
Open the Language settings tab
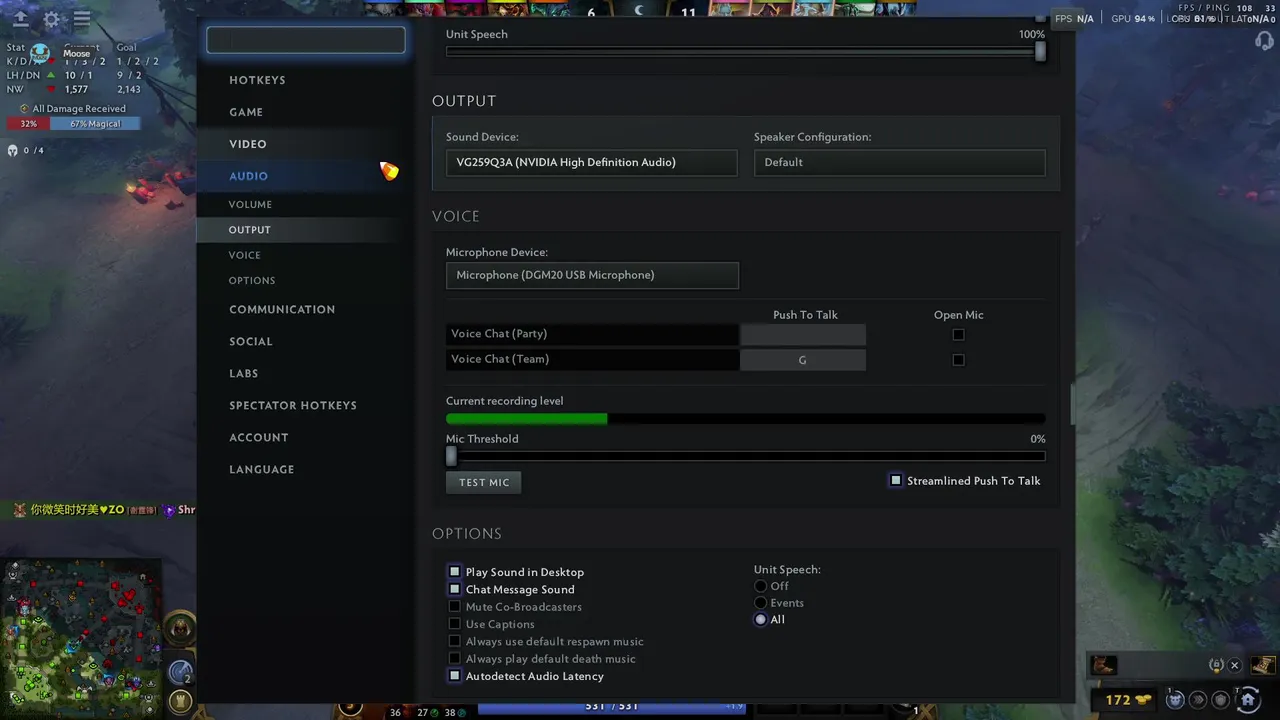(x=262, y=469)
